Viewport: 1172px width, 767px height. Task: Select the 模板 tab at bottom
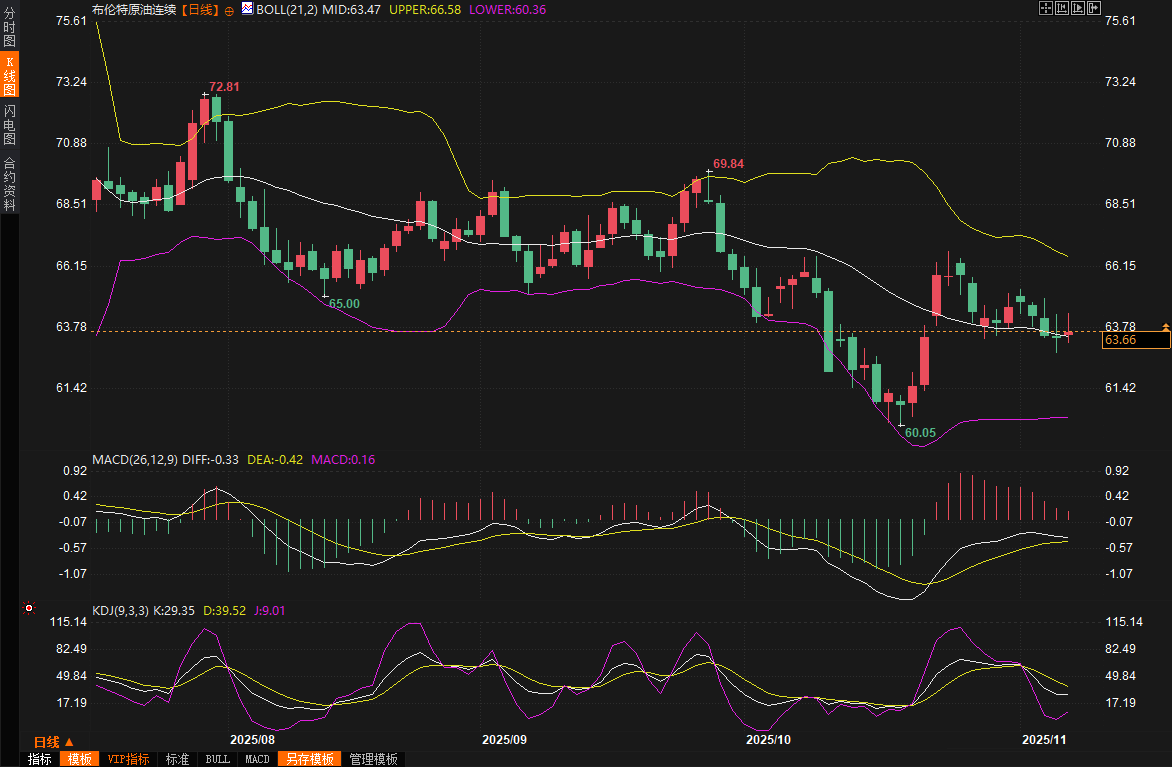(x=79, y=759)
